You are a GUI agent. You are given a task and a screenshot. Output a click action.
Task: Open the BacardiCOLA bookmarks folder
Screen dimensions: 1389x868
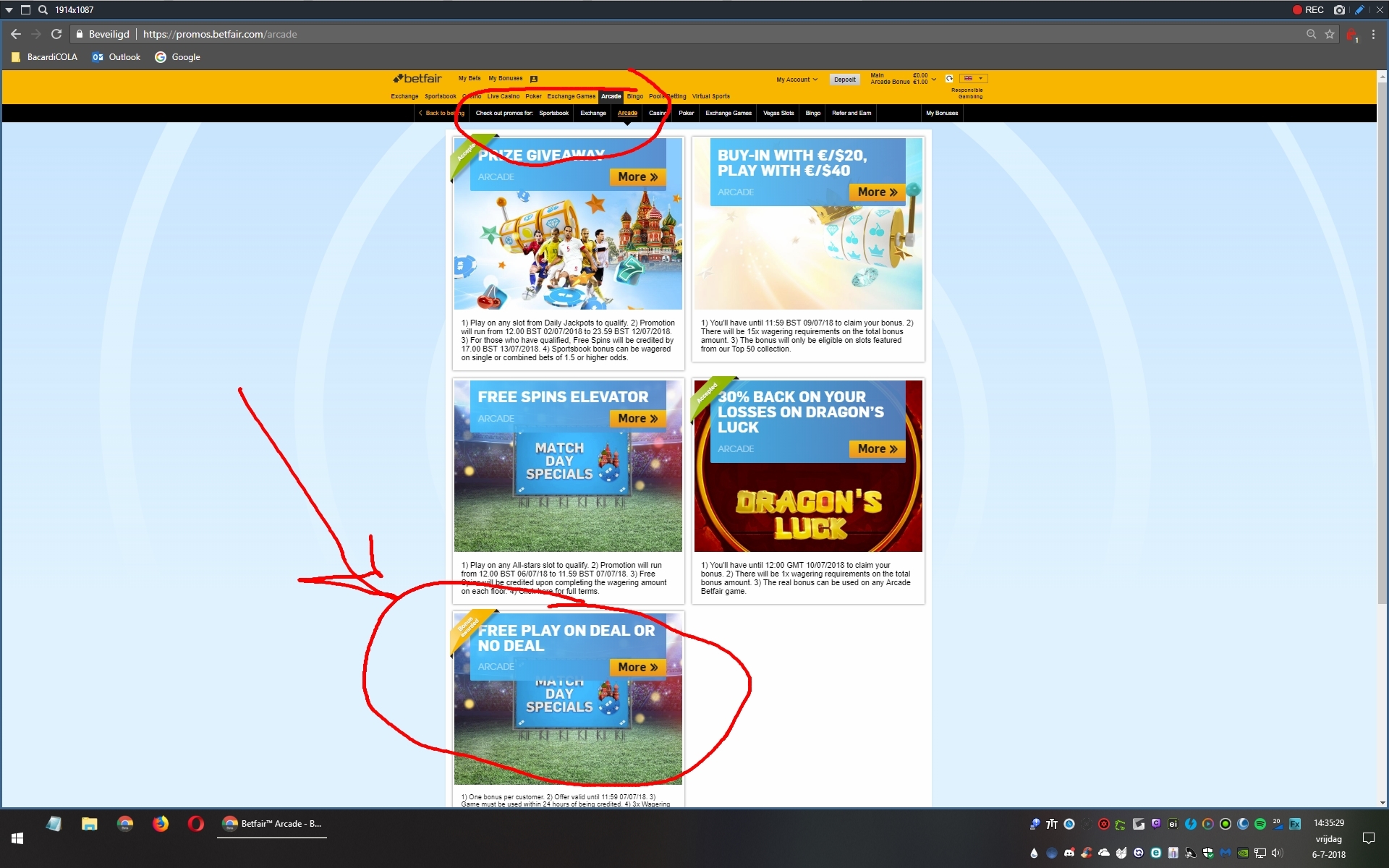(x=45, y=57)
